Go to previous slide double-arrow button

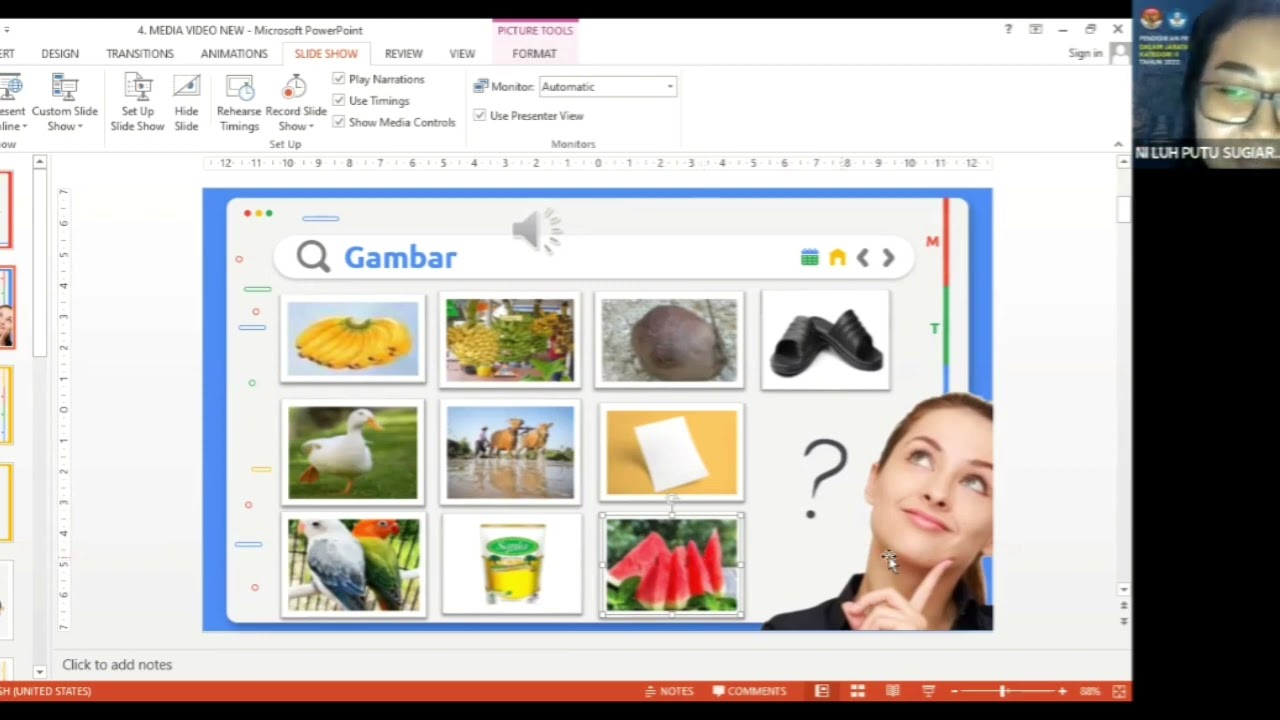tap(1123, 606)
